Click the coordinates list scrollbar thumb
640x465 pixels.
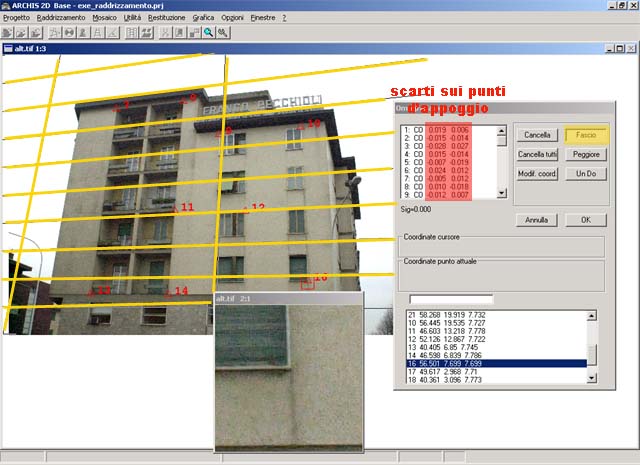pyautogui.click(x=592, y=354)
